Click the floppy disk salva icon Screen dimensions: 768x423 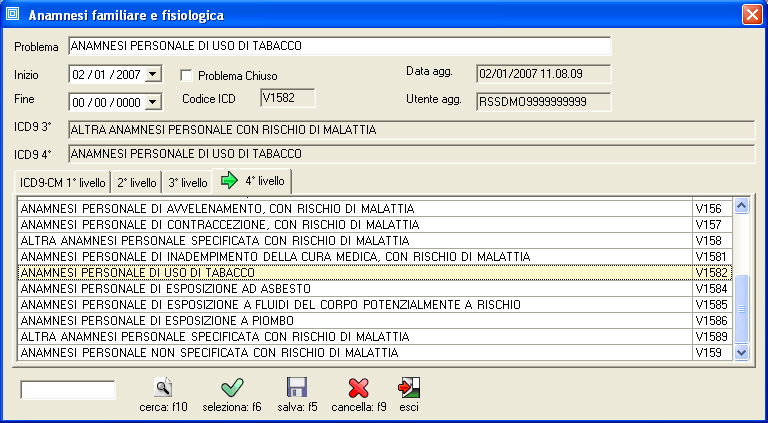tap(297, 388)
